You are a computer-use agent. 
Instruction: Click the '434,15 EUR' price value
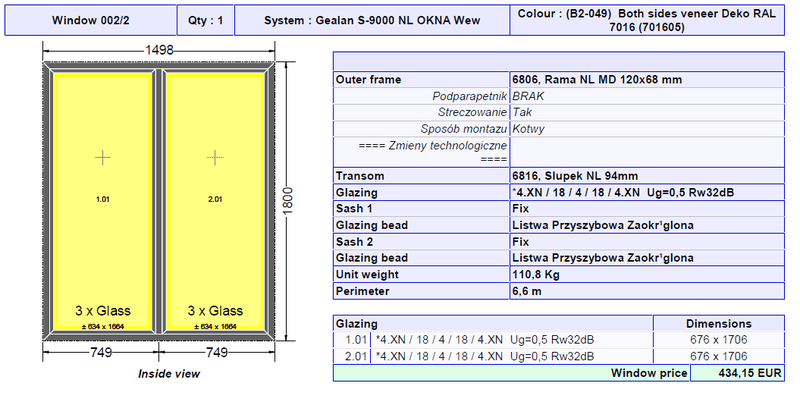coord(749,373)
